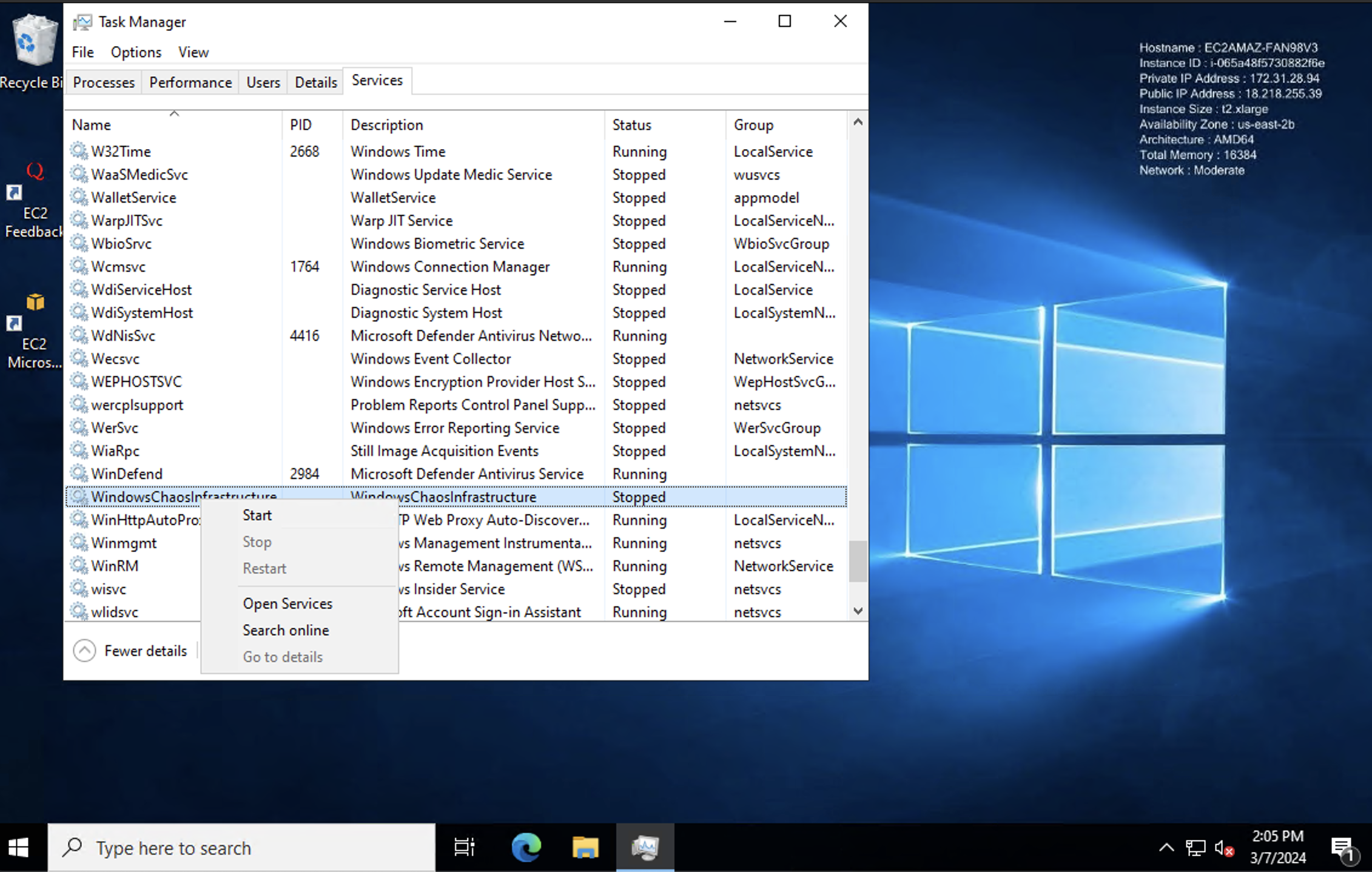Click the network tray icon
1372x872 pixels.
pyautogui.click(x=1195, y=848)
